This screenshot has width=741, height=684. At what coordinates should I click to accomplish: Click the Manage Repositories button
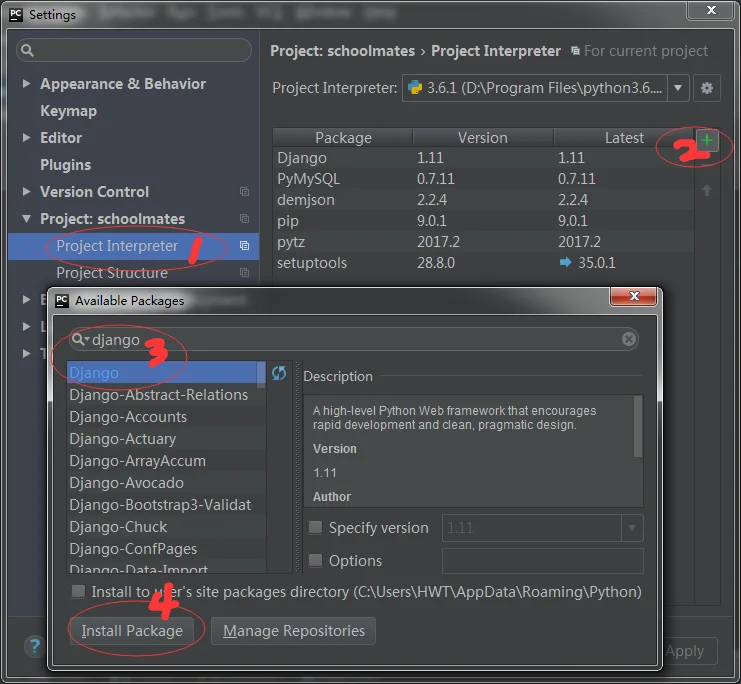(x=293, y=631)
